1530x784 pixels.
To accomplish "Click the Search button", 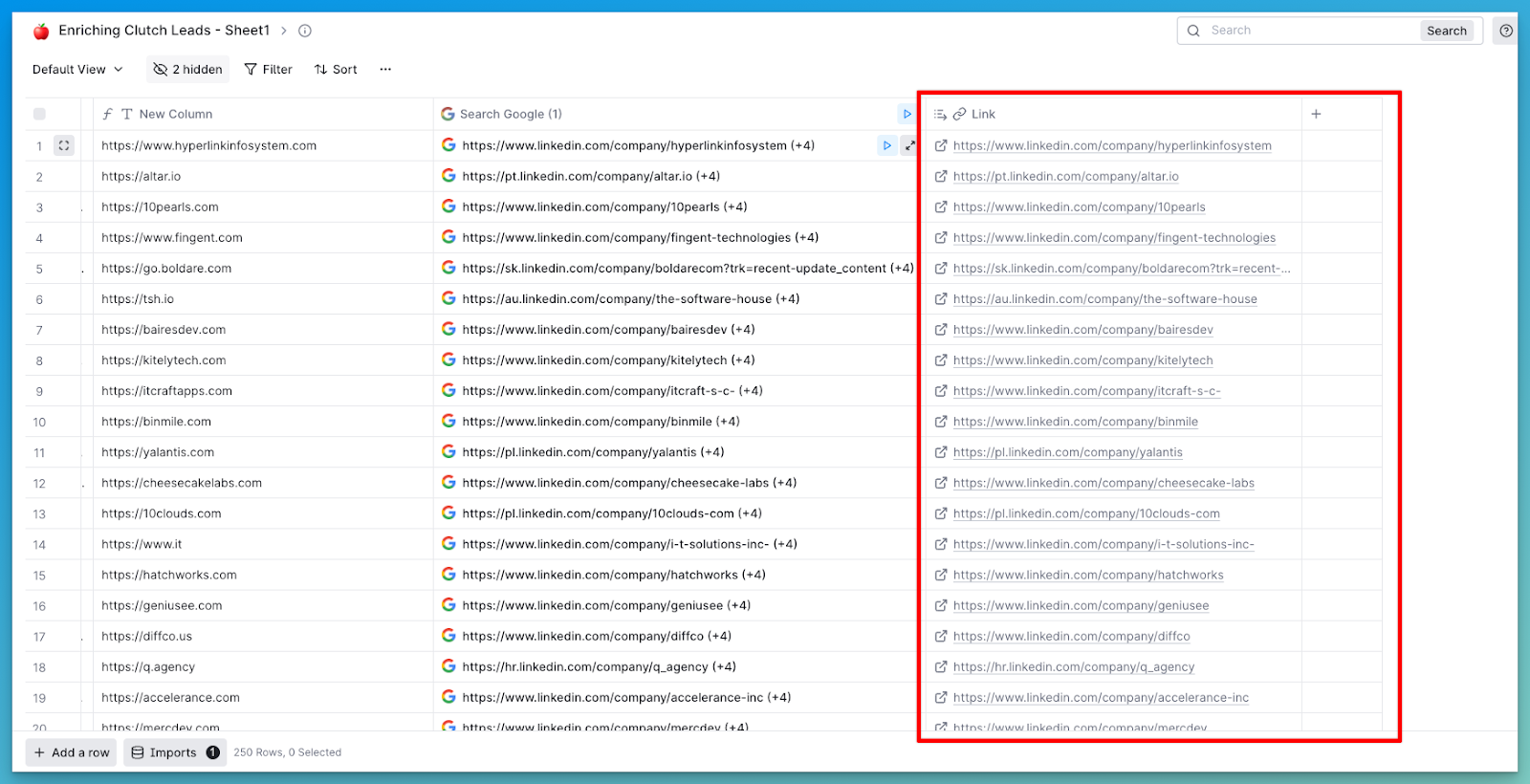I will 1447,31.
